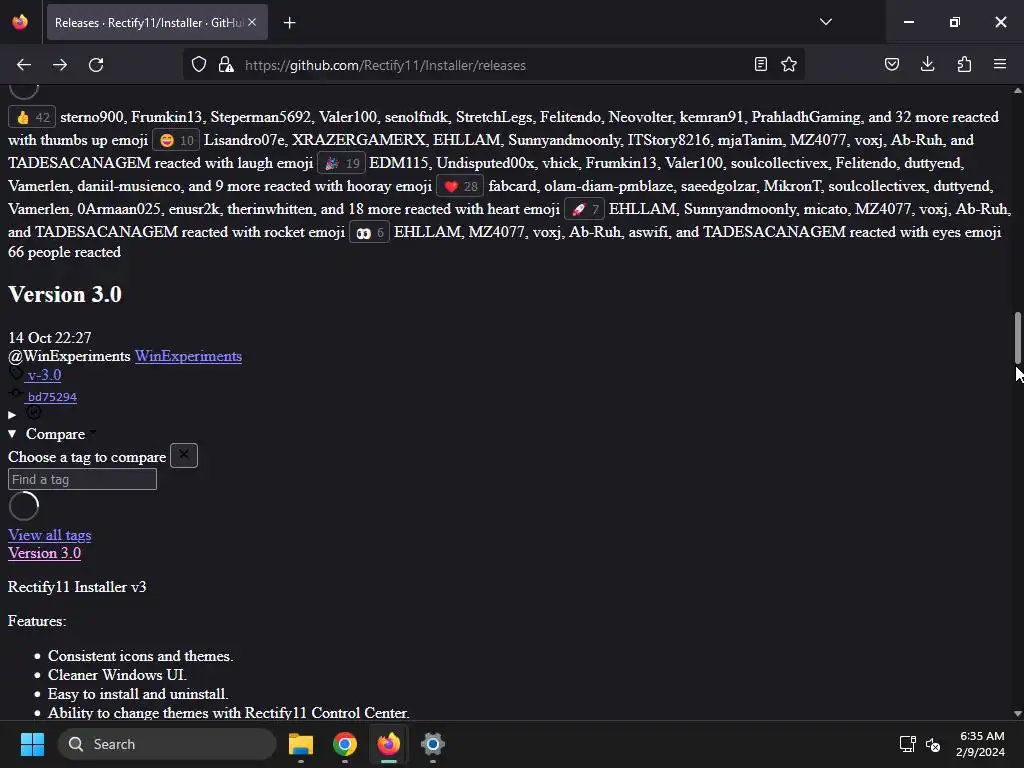Image resolution: width=1024 pixels, height=768 pixels.
Task: Go back to the previous page
Action: pos(24,65)
